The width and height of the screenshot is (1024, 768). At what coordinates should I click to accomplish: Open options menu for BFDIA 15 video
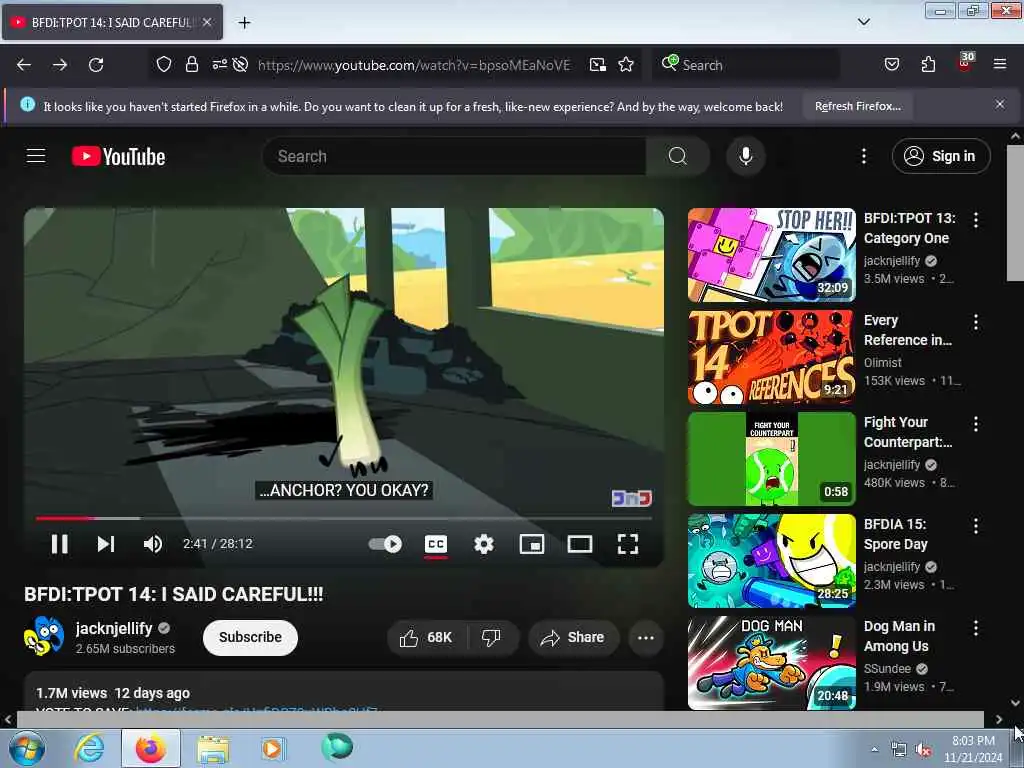(x=976, y=526)
